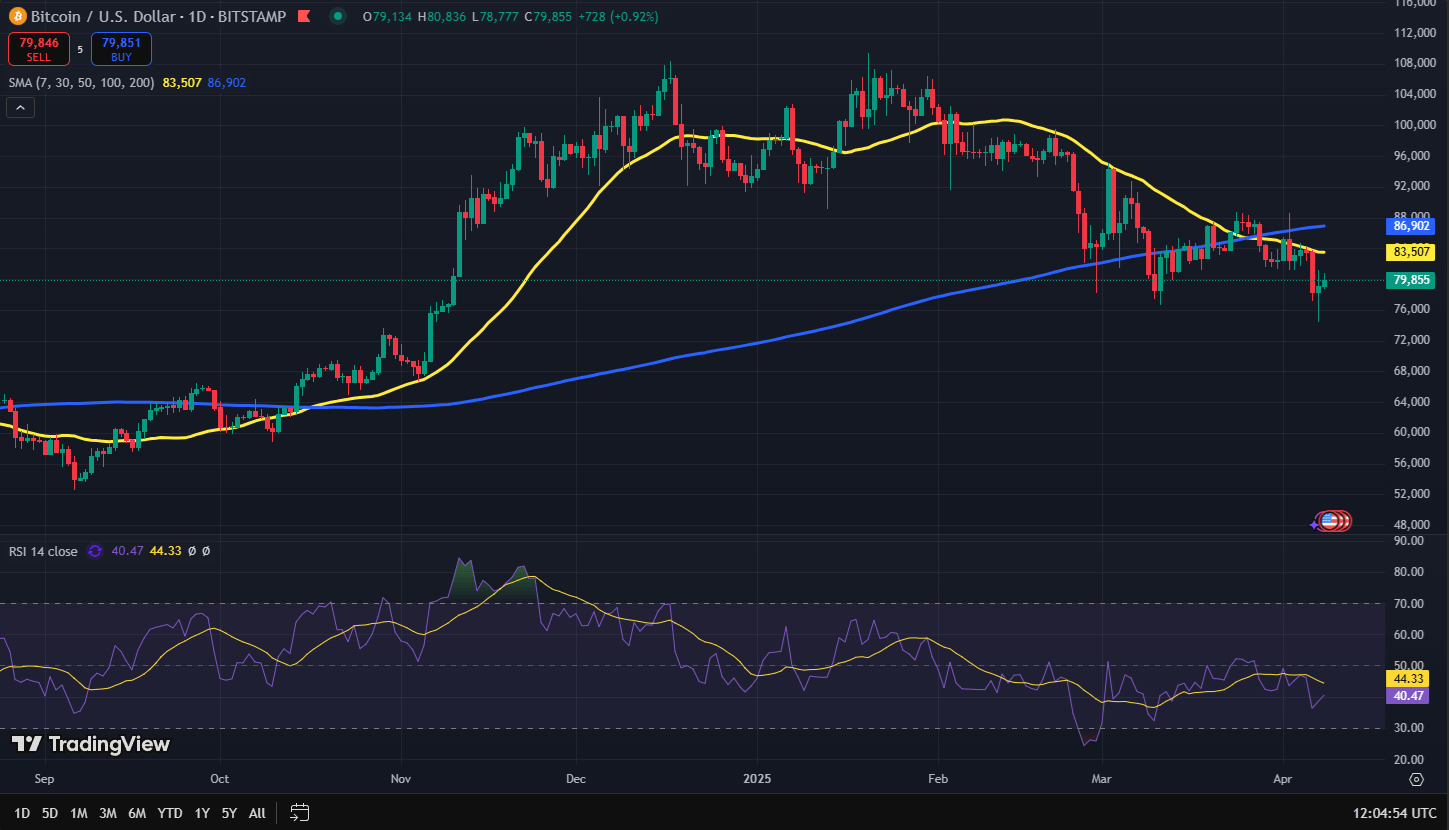Select the 1M time range
Viewport: 1449px width, 830px height.
(x=79, y=813)
